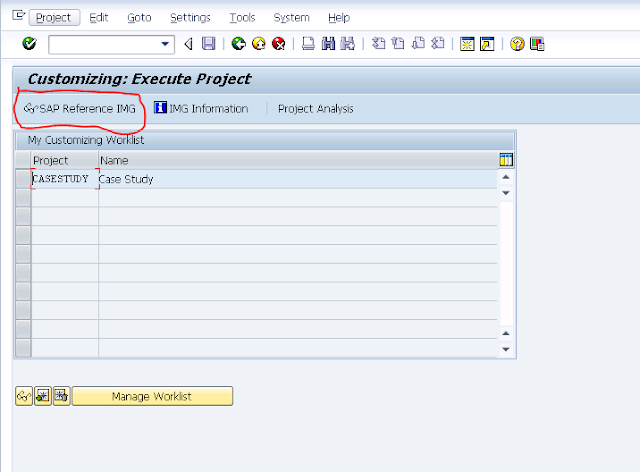Open the Help menu
Image resolution: width=640 pixels, height=472 pixels.
click(x=339, y=18)
